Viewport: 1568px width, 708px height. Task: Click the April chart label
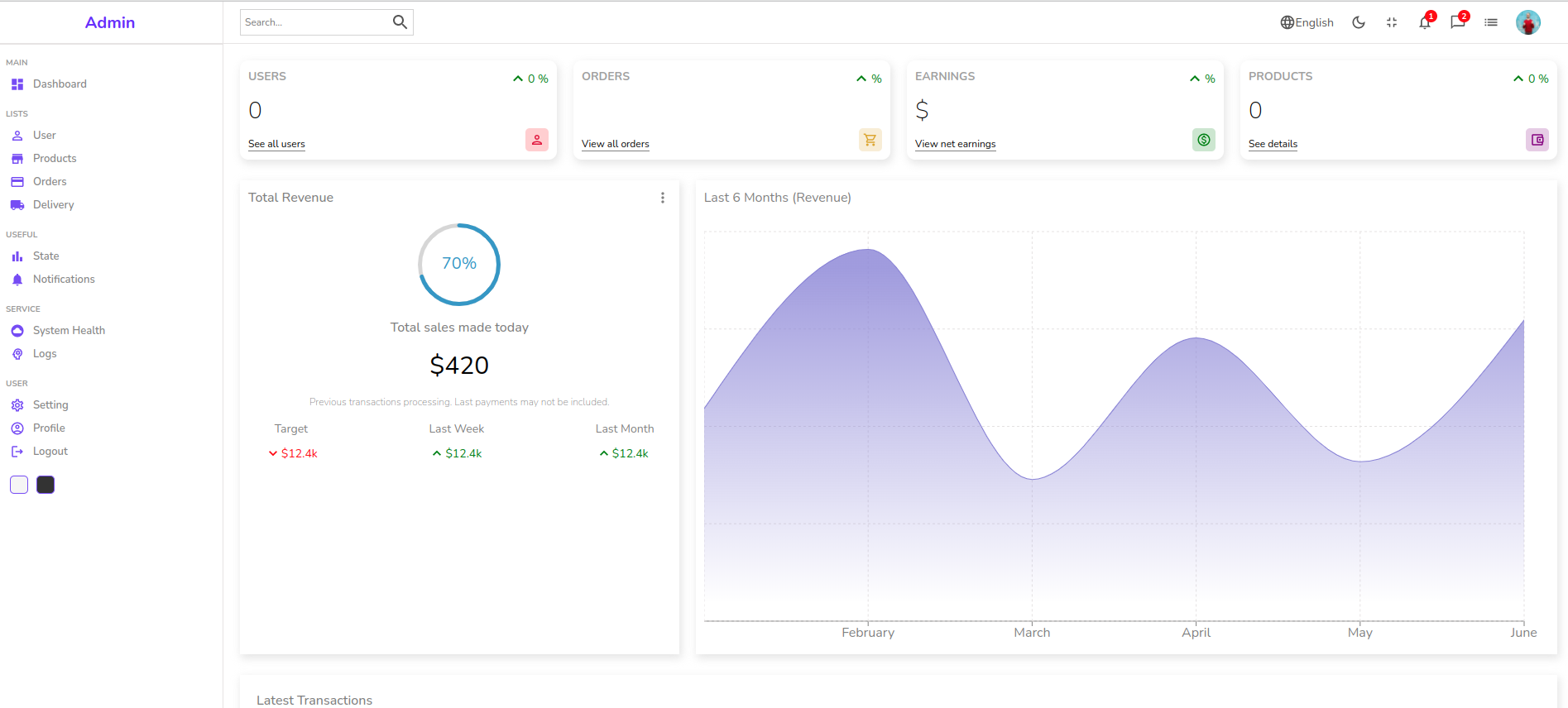point(1196,633)
